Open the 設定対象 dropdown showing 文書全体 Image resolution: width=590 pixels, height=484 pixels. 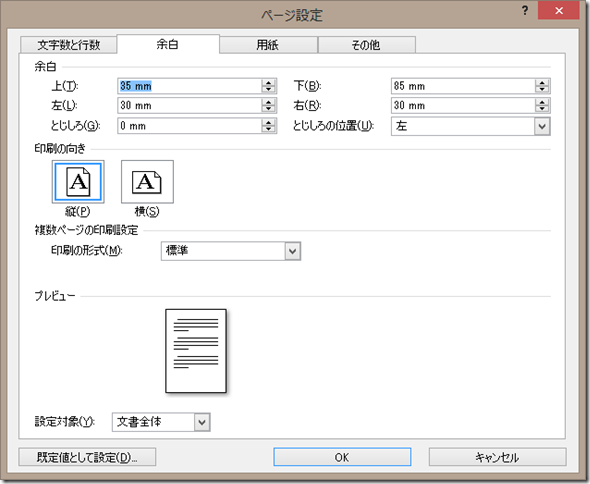(161, 422)
